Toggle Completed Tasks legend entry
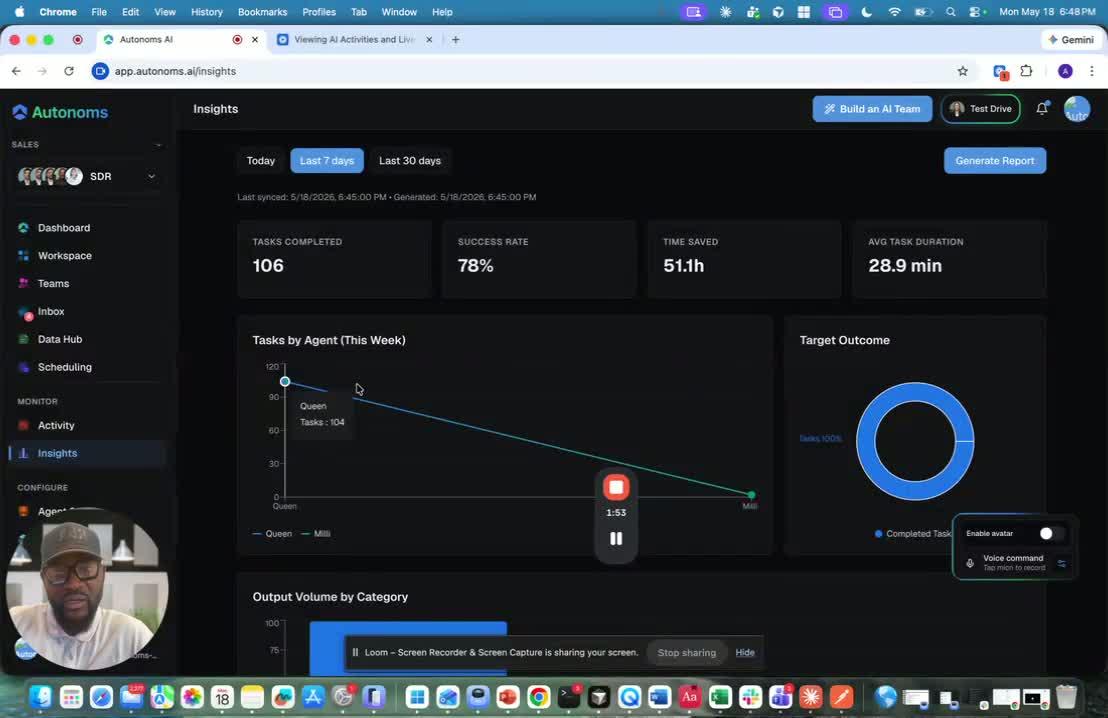The image size is (1108, 718). [913, 534]
